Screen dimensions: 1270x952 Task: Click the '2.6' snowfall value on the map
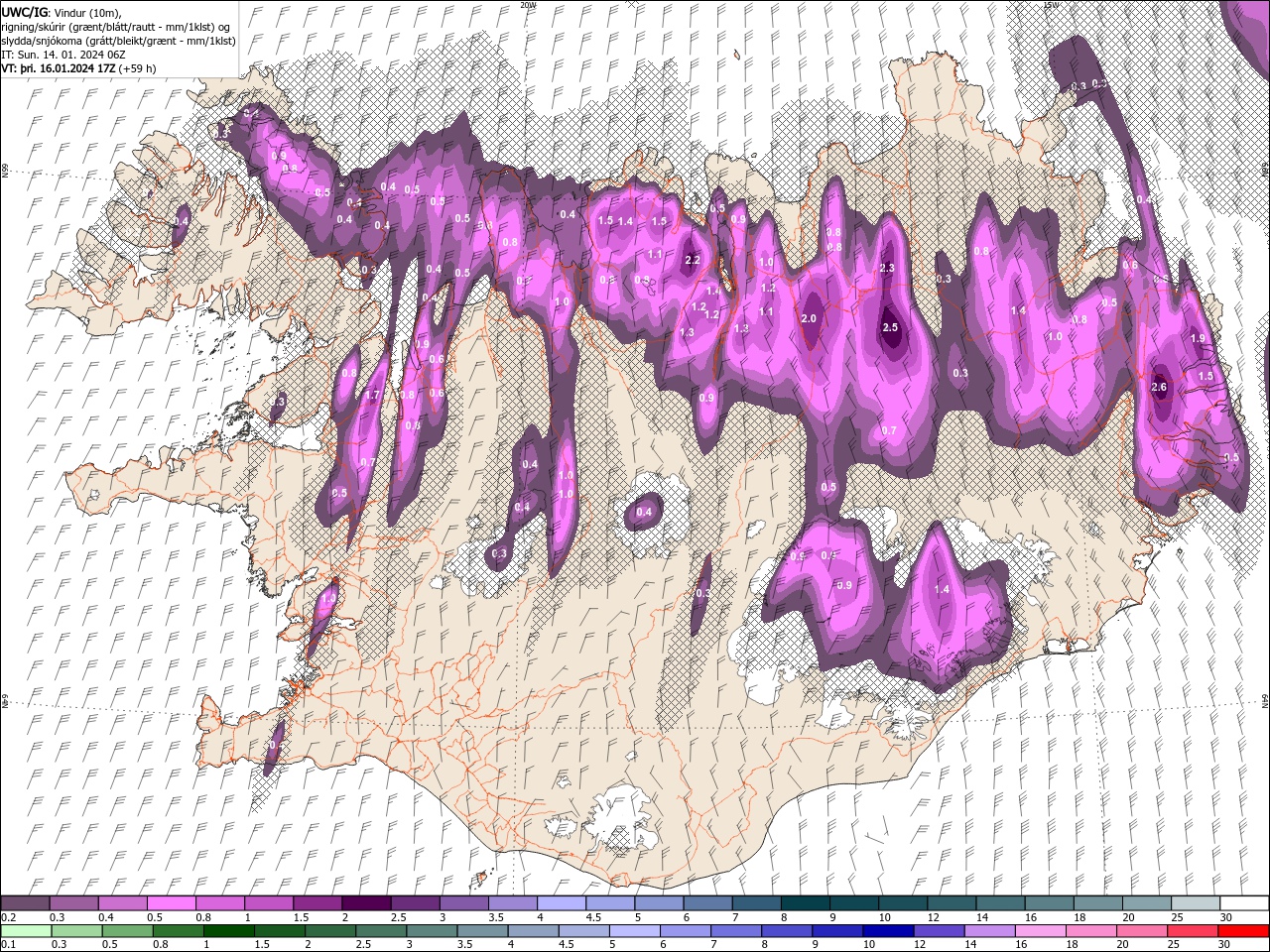pos(1159,388)
